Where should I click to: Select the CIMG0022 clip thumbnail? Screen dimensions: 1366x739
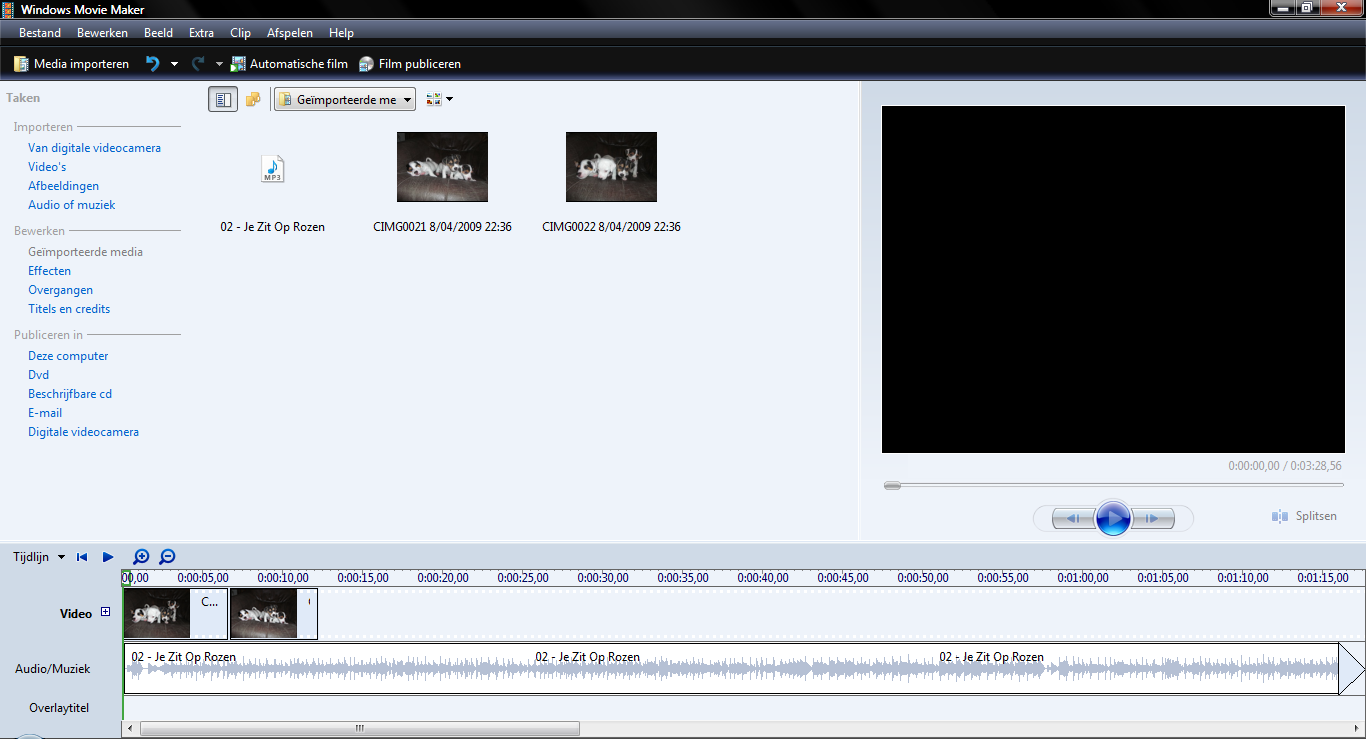point(611,167)
